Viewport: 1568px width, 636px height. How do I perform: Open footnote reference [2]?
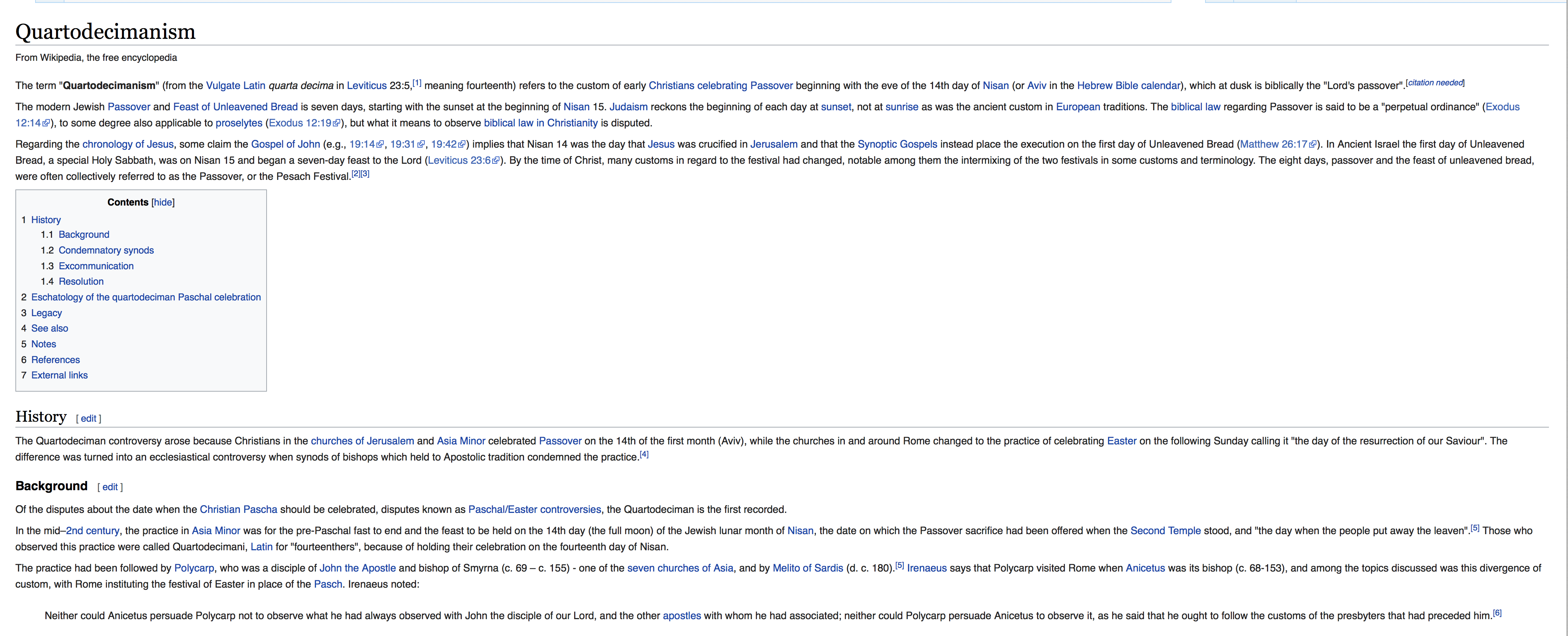[x=356, y=174]
